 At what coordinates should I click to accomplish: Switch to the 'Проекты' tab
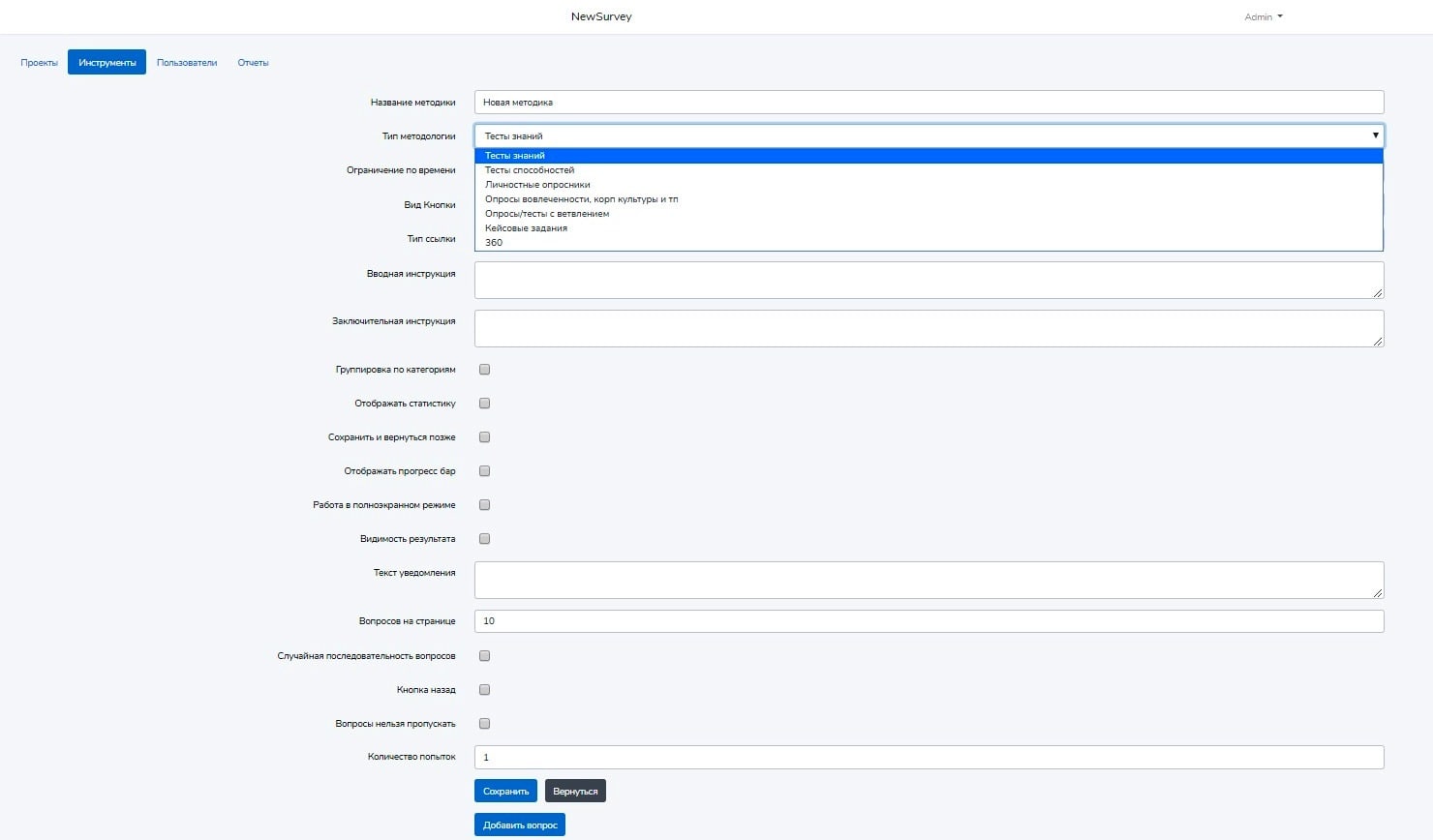(40, 63)
